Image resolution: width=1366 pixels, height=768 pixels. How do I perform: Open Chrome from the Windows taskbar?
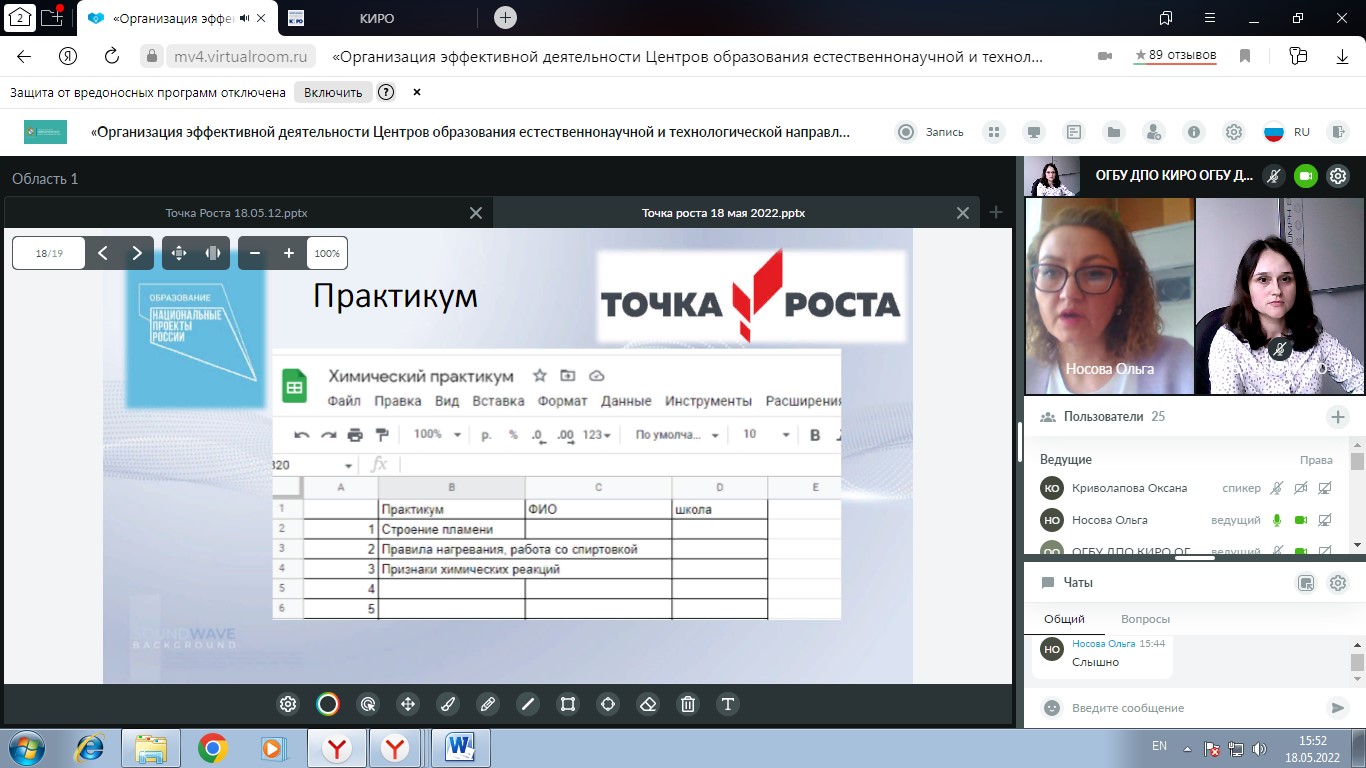pos(212,747)
